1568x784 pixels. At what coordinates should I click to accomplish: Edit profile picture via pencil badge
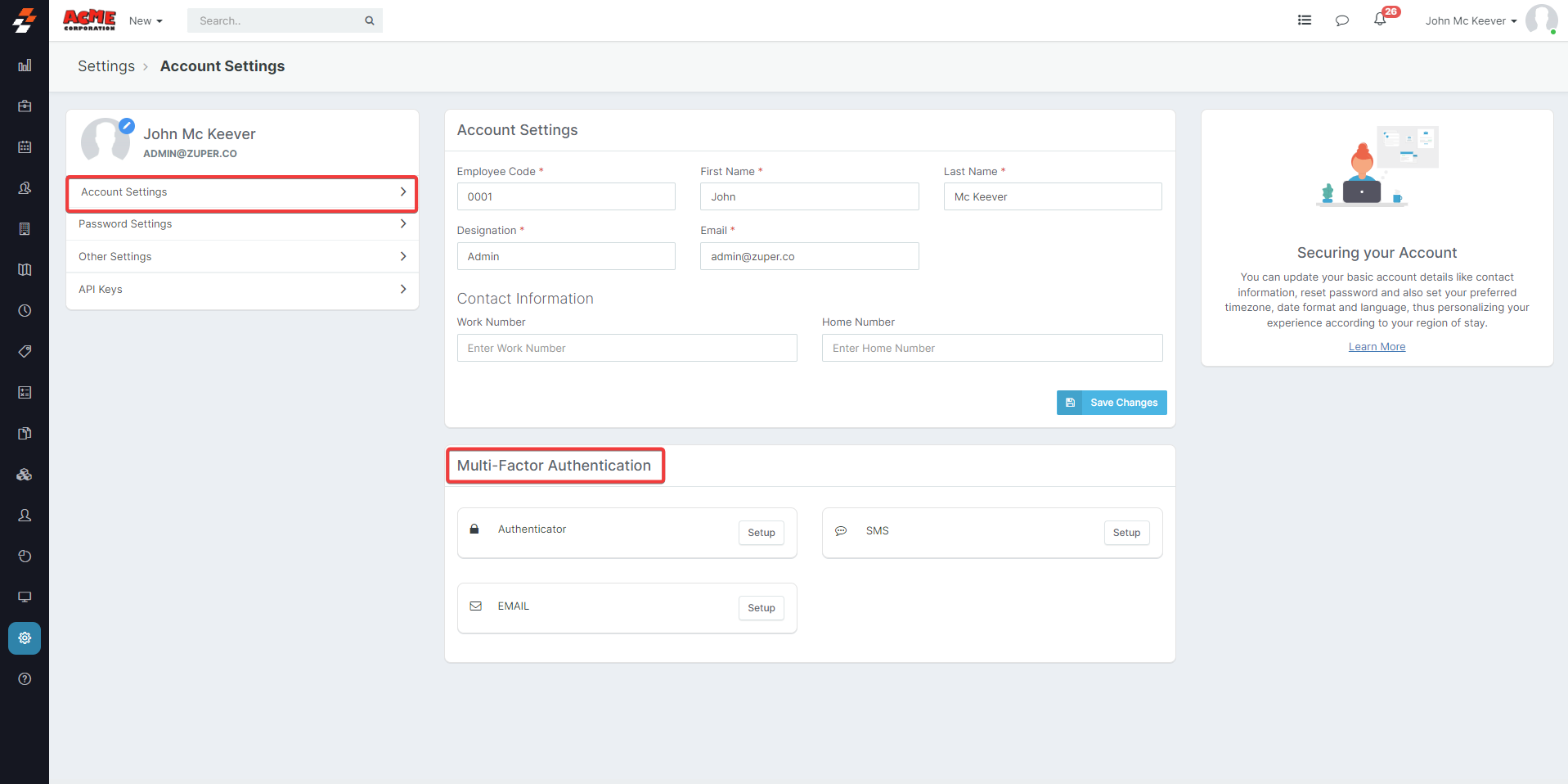(127, 126)
